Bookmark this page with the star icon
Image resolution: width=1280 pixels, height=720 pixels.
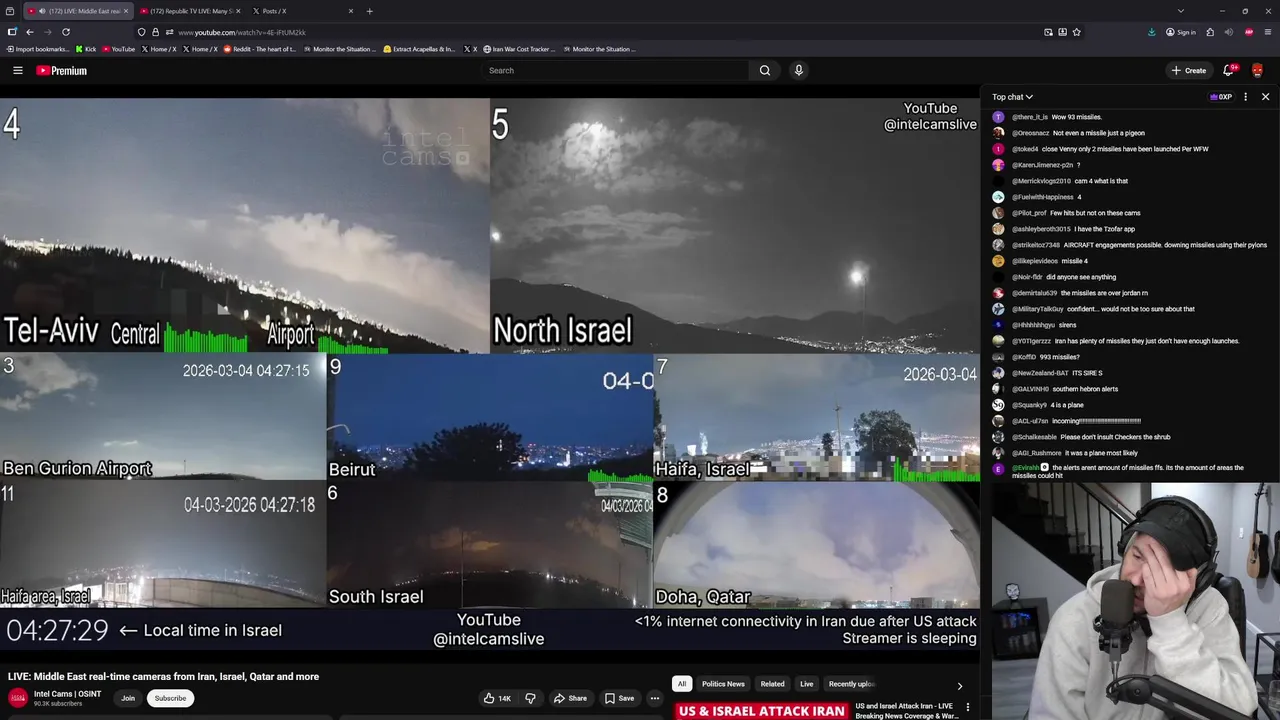1076,32
